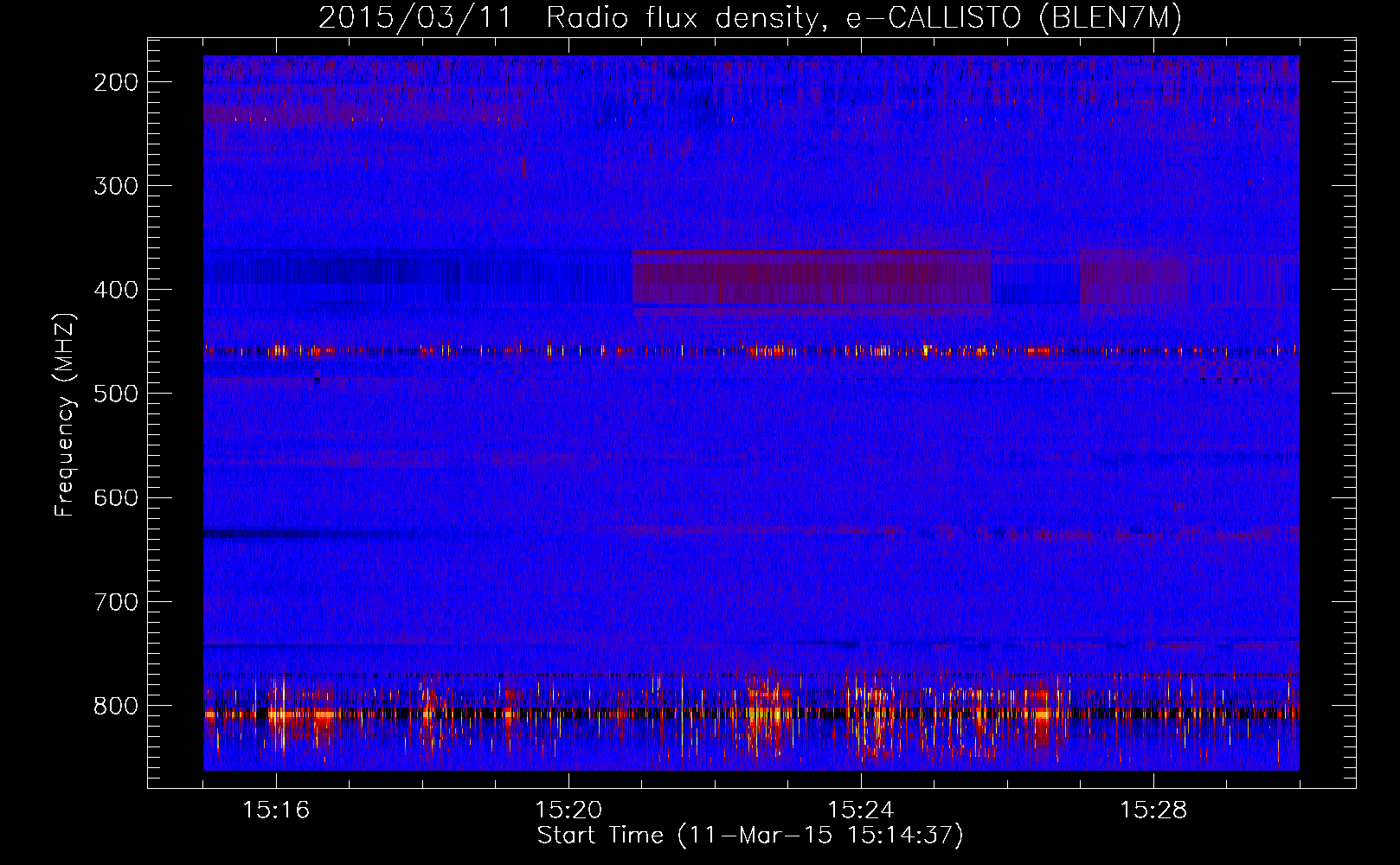Click the 700 frequency tick label
Image resolution: width=1400 pixels, height=865 pixels.
pyautogui.click(x=116, y=601)
